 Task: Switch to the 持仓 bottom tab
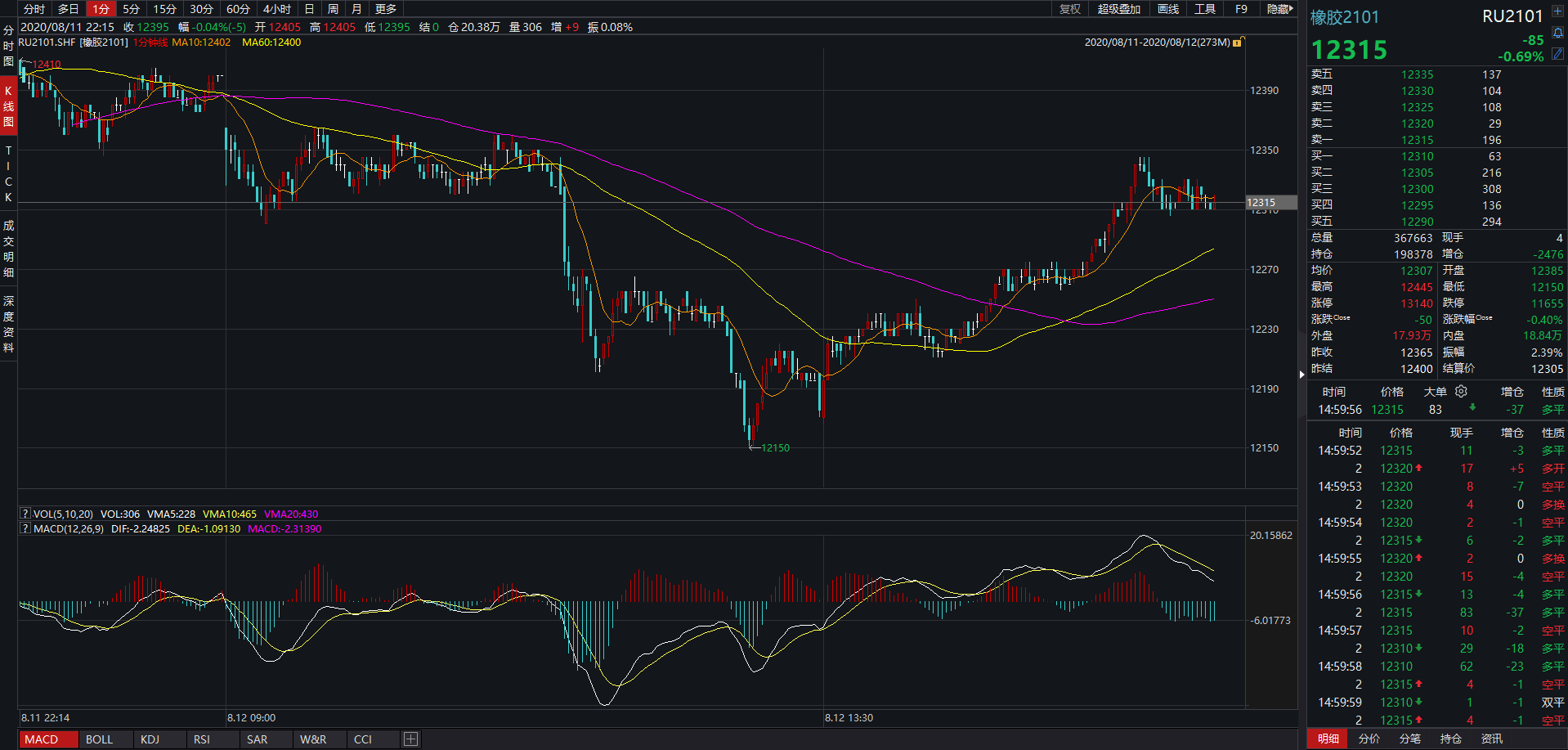tap(1451, 739)
